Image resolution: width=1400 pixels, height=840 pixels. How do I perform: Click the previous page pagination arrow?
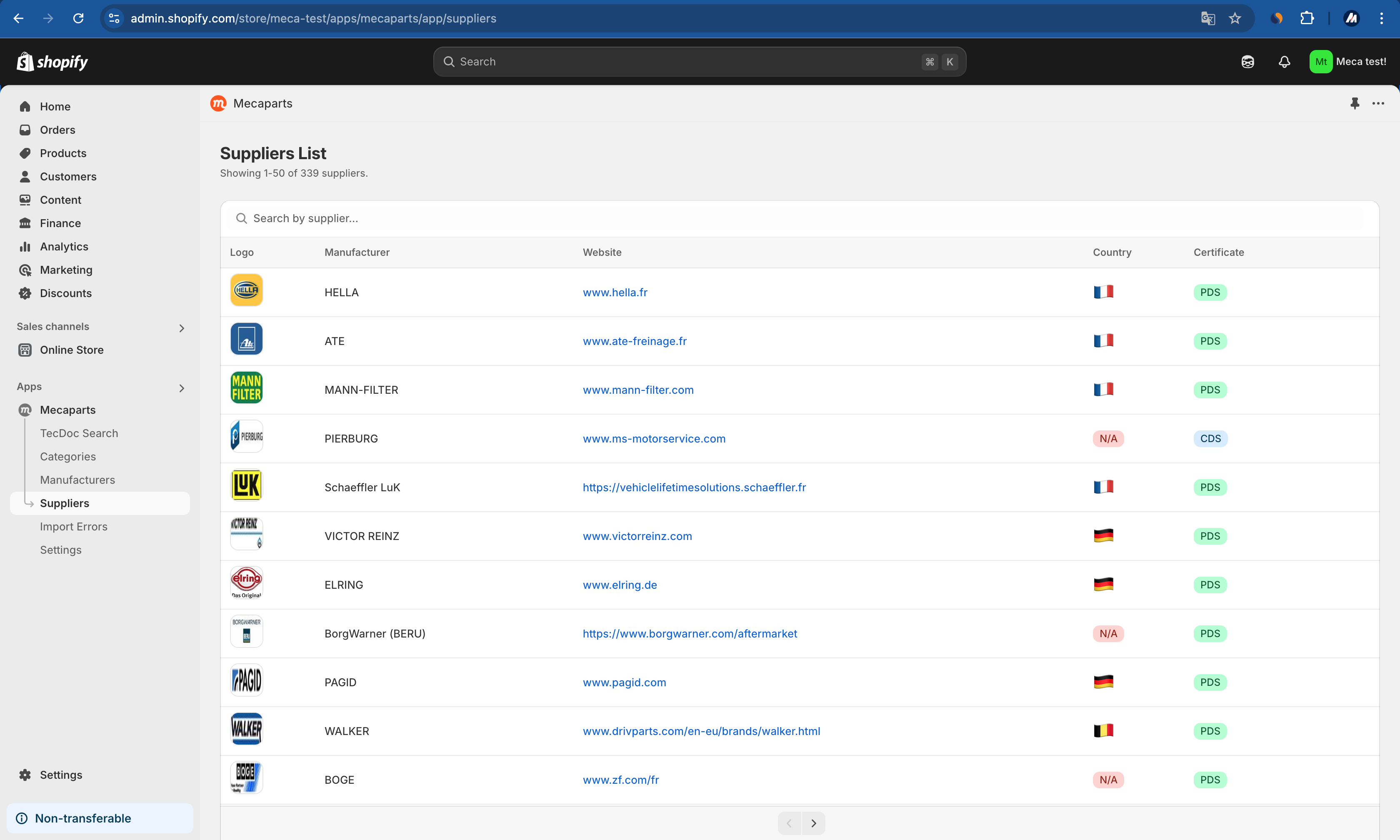click(x=790, y=824)
